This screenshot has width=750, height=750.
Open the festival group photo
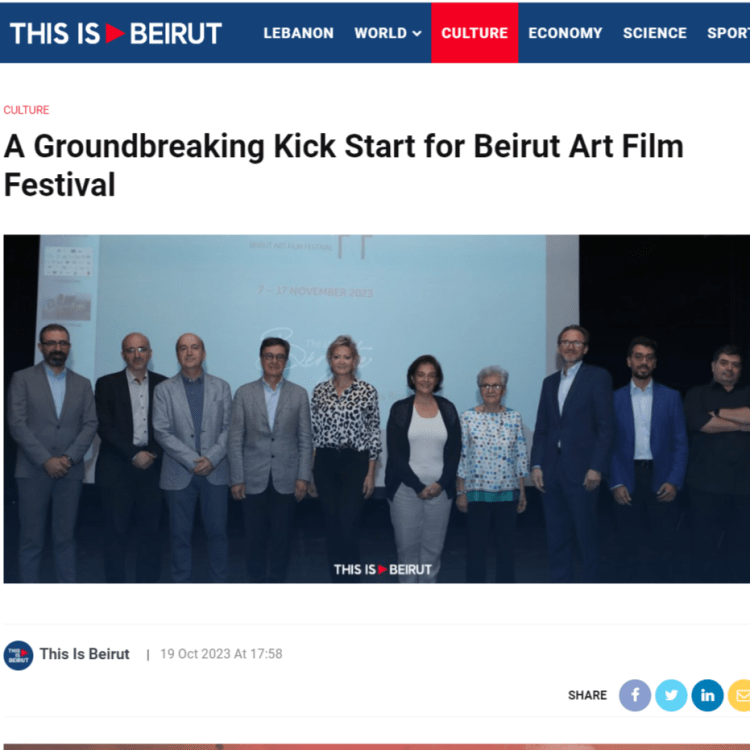(x=376, y=408)
